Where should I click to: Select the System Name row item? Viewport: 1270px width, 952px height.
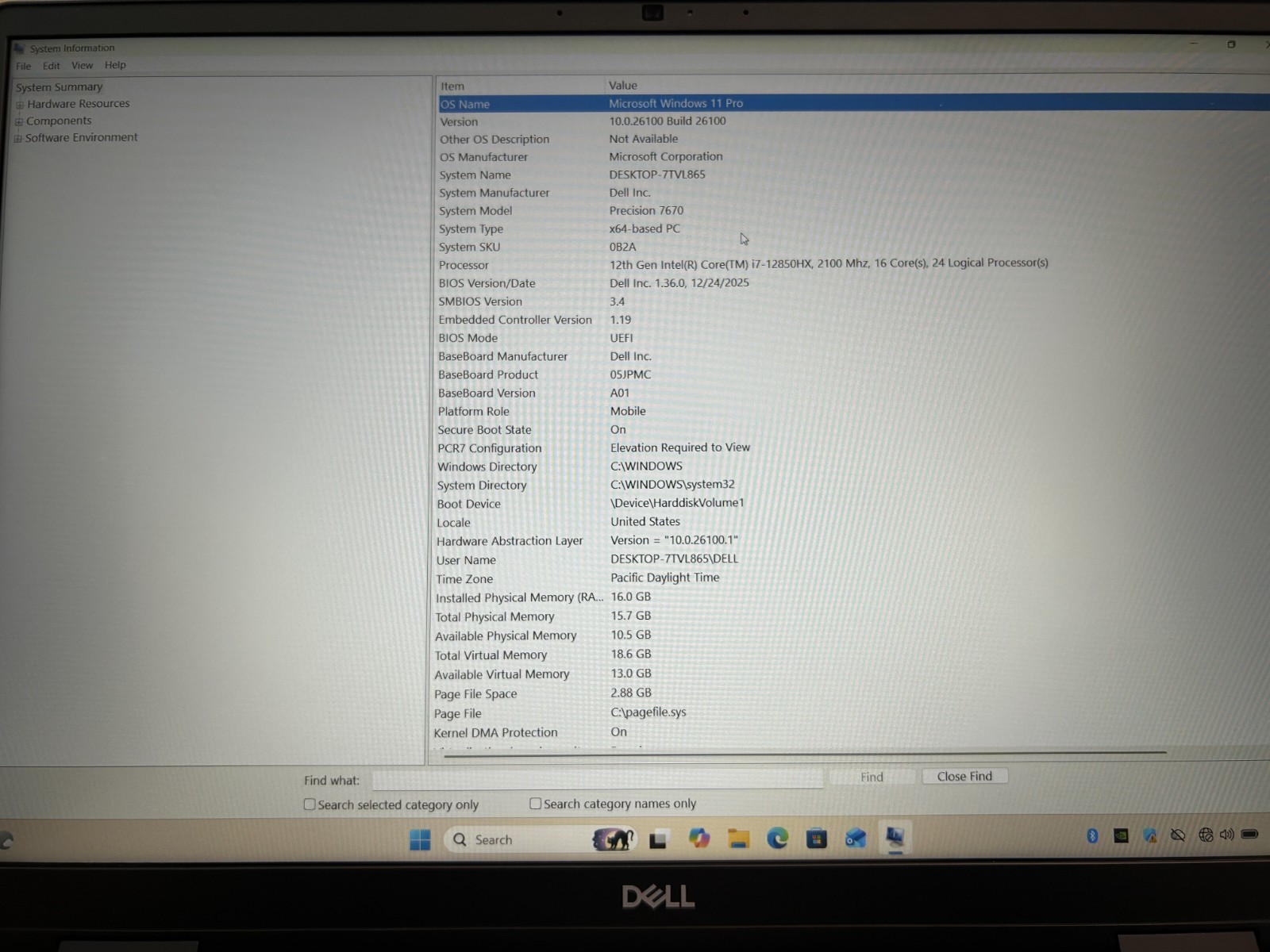[x=475, y=175]
